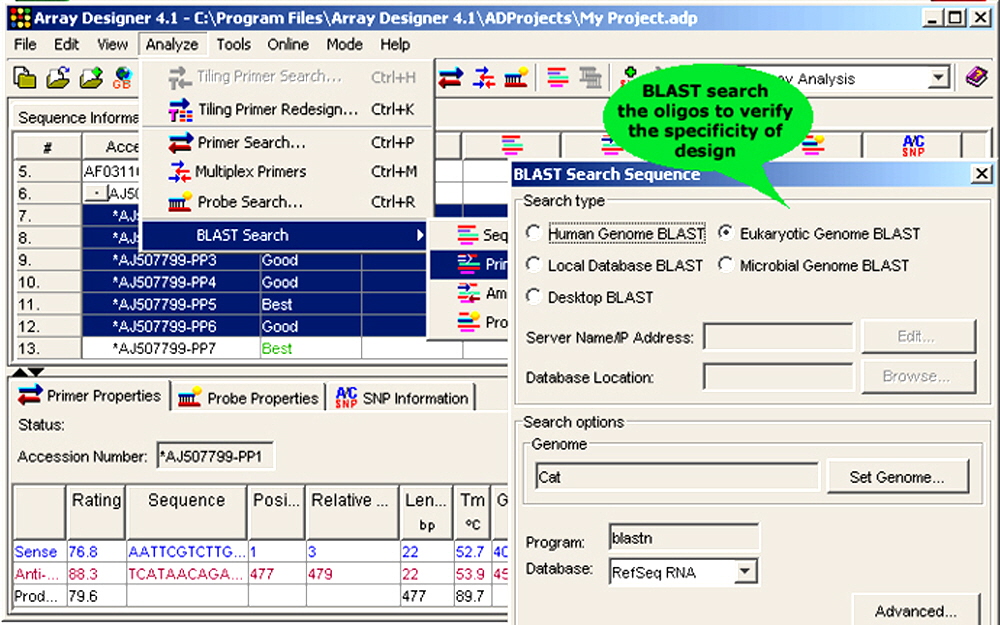Click the Probe Search toolbar icon
The image size is (1000, 625).
point(516,78)
